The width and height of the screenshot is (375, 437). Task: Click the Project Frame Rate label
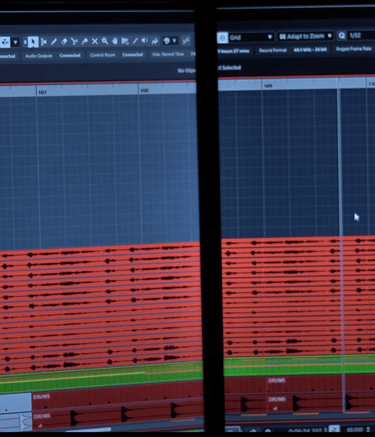click(x=354, y=49)
